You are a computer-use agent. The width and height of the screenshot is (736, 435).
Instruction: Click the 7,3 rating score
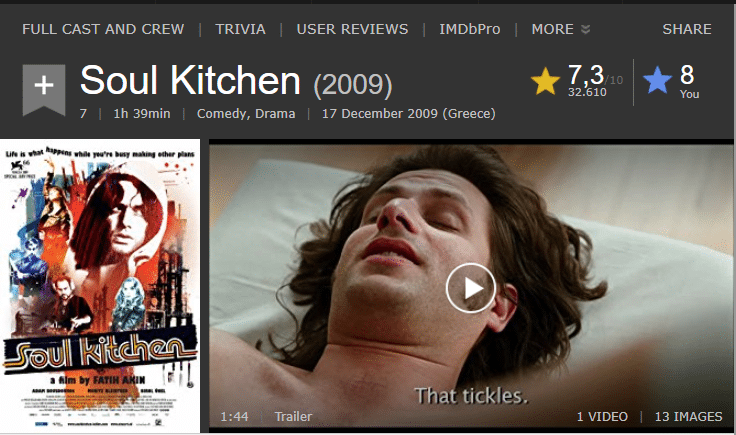click(586, 75)
